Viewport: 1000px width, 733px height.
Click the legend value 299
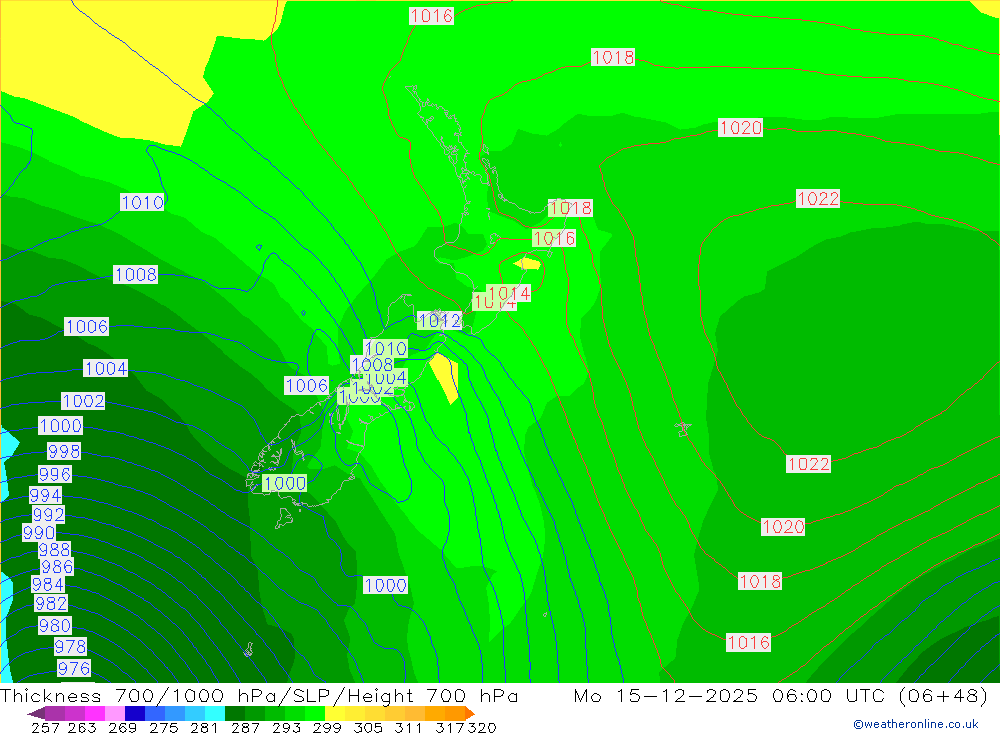[x=327, y=727]
